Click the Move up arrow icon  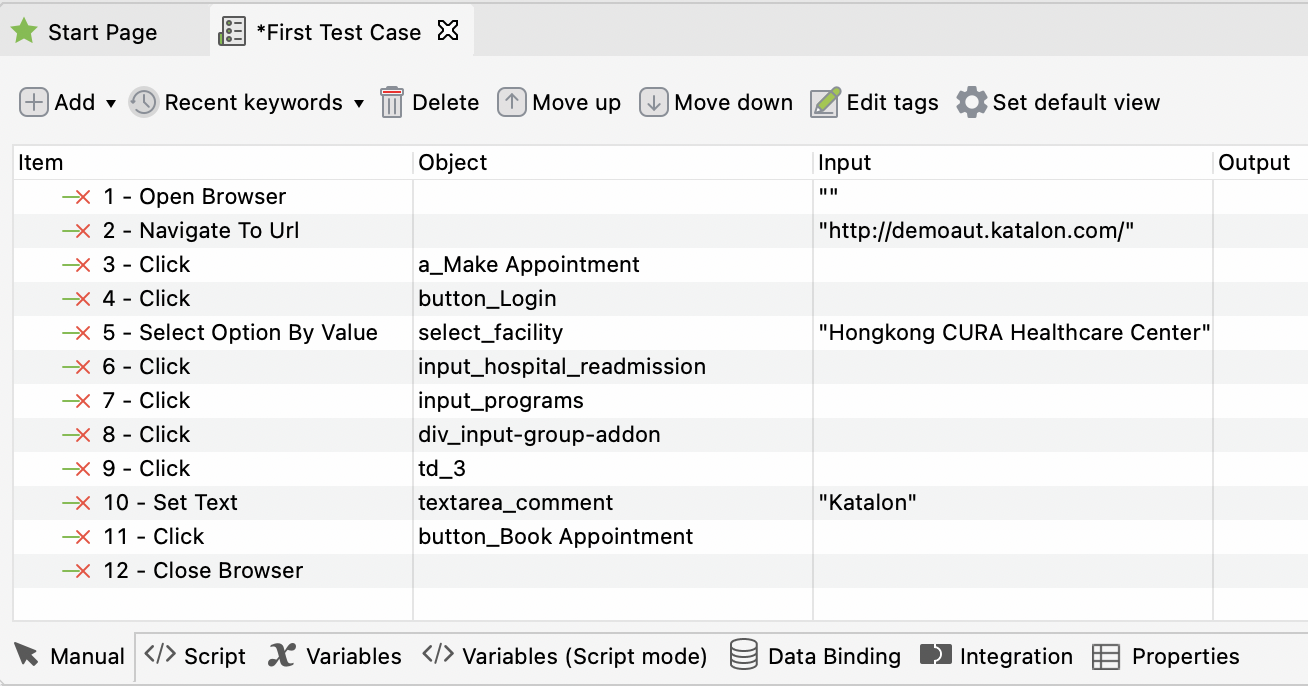coord(512,102)
